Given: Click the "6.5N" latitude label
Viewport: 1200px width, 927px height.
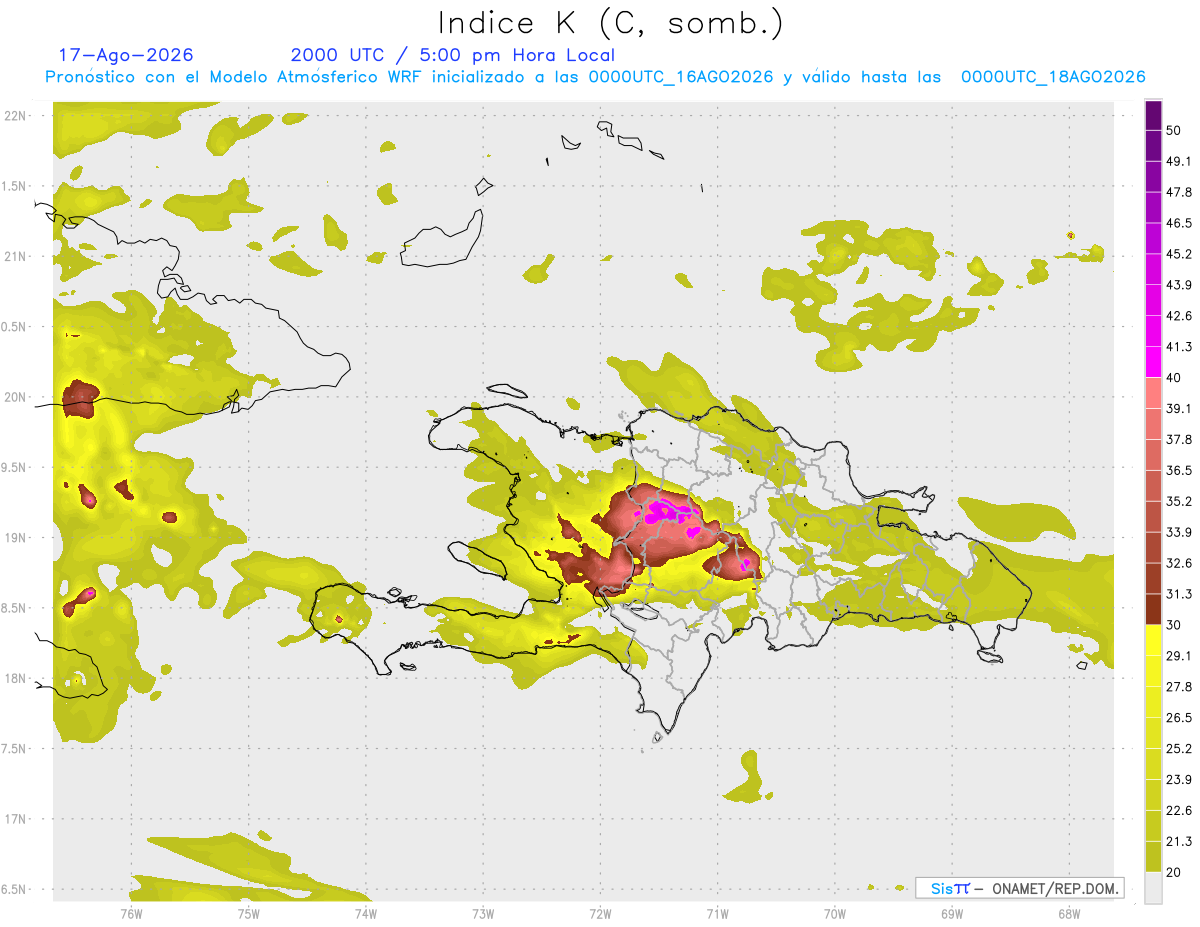Looking at the screenshot, I should (13, 889).
